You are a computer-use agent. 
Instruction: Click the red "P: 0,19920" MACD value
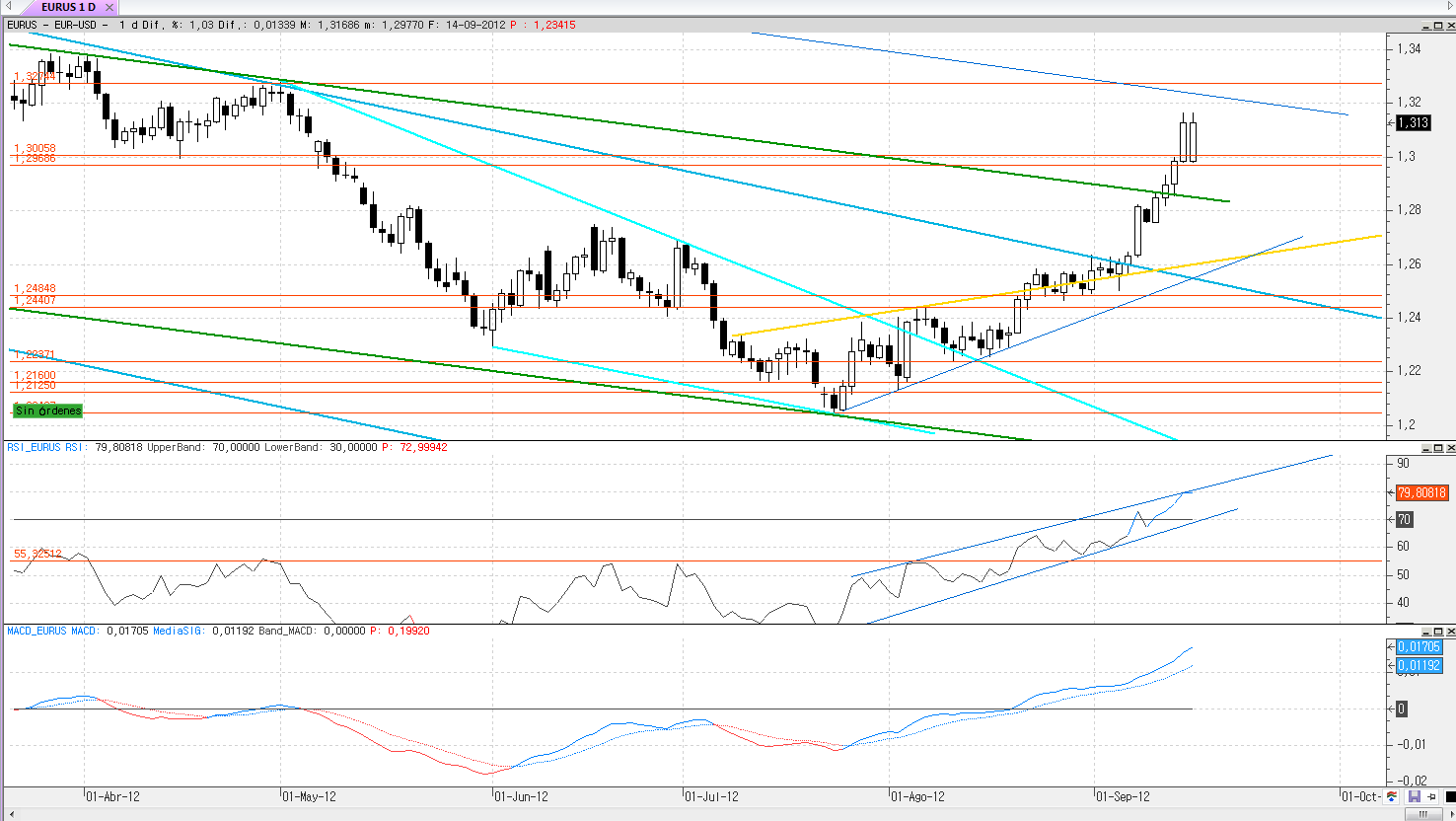(400, 631)
